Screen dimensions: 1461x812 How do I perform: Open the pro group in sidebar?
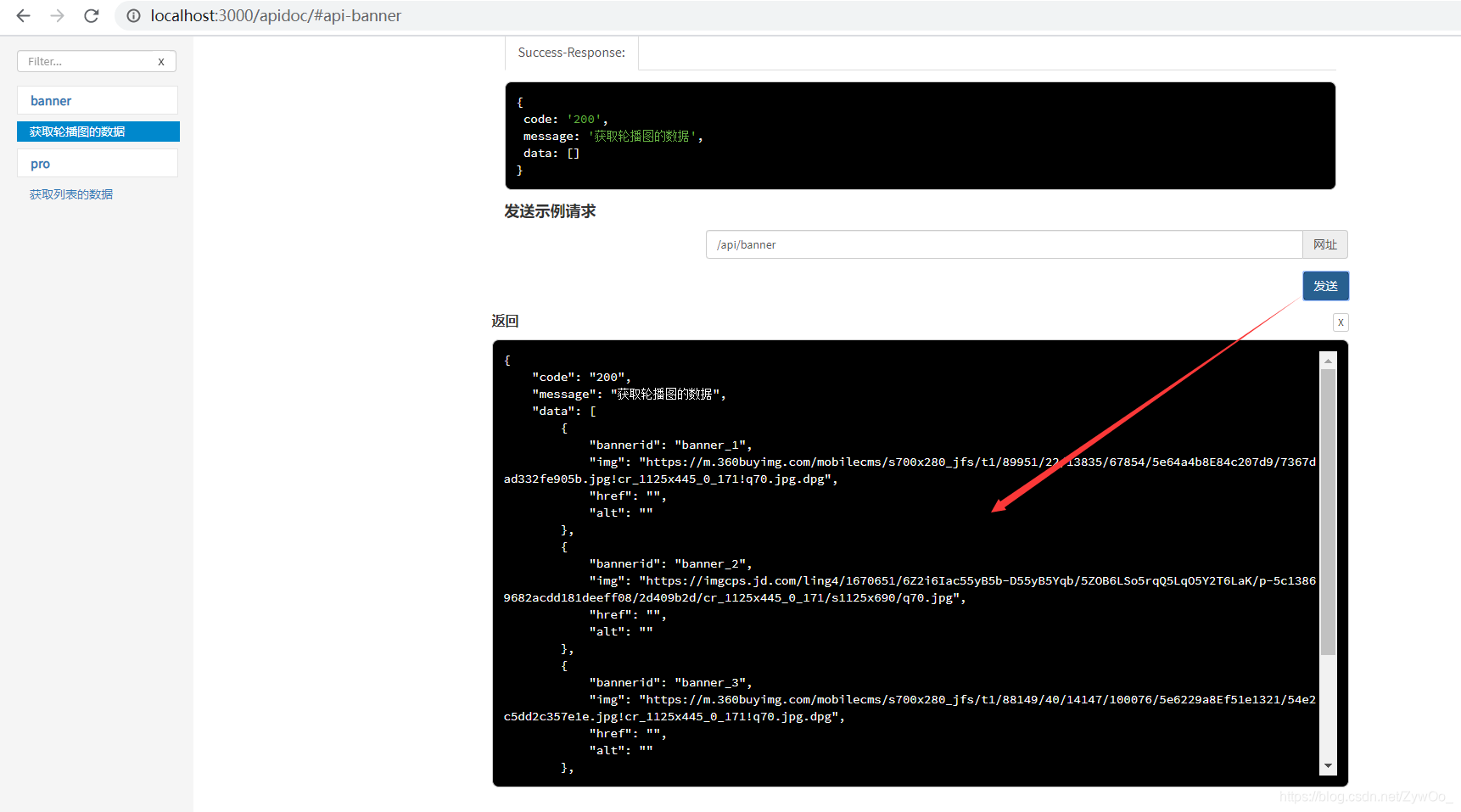coord(98,163)
